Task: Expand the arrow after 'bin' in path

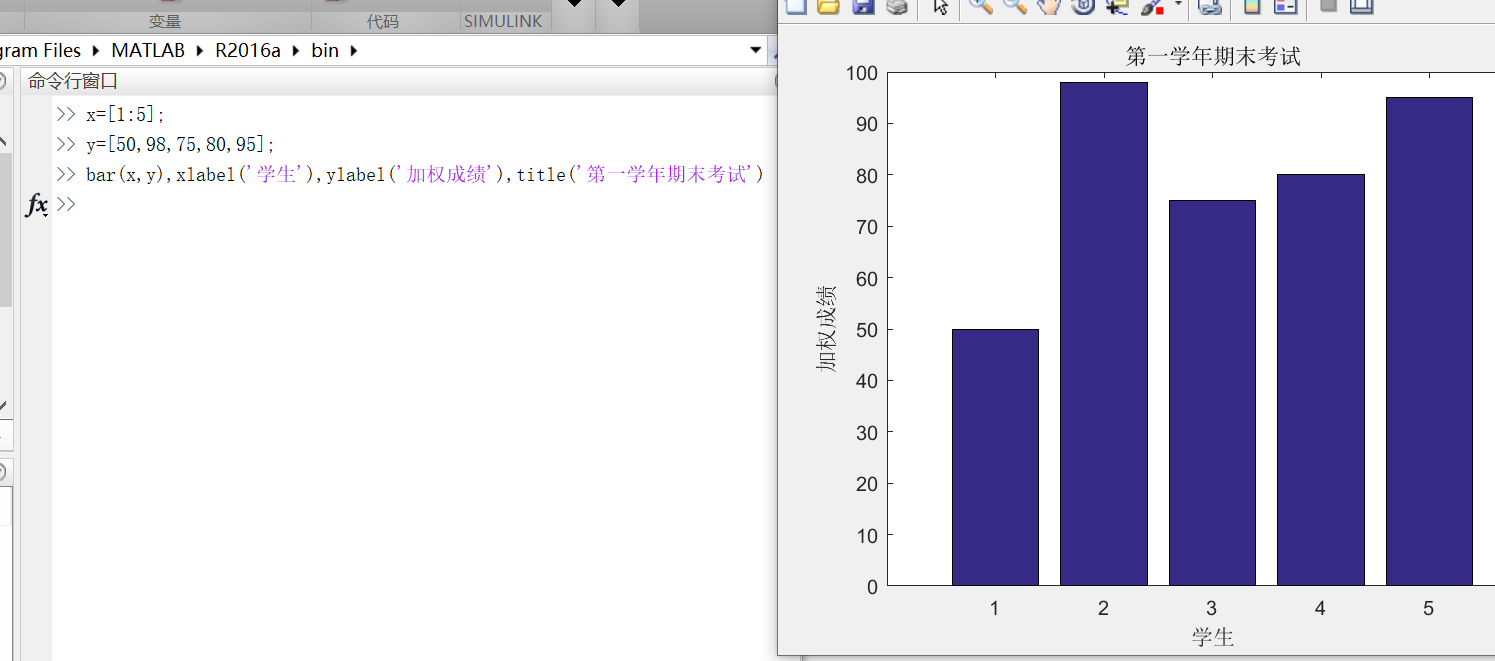Action: pyautogui.click(x=353, y=51)
